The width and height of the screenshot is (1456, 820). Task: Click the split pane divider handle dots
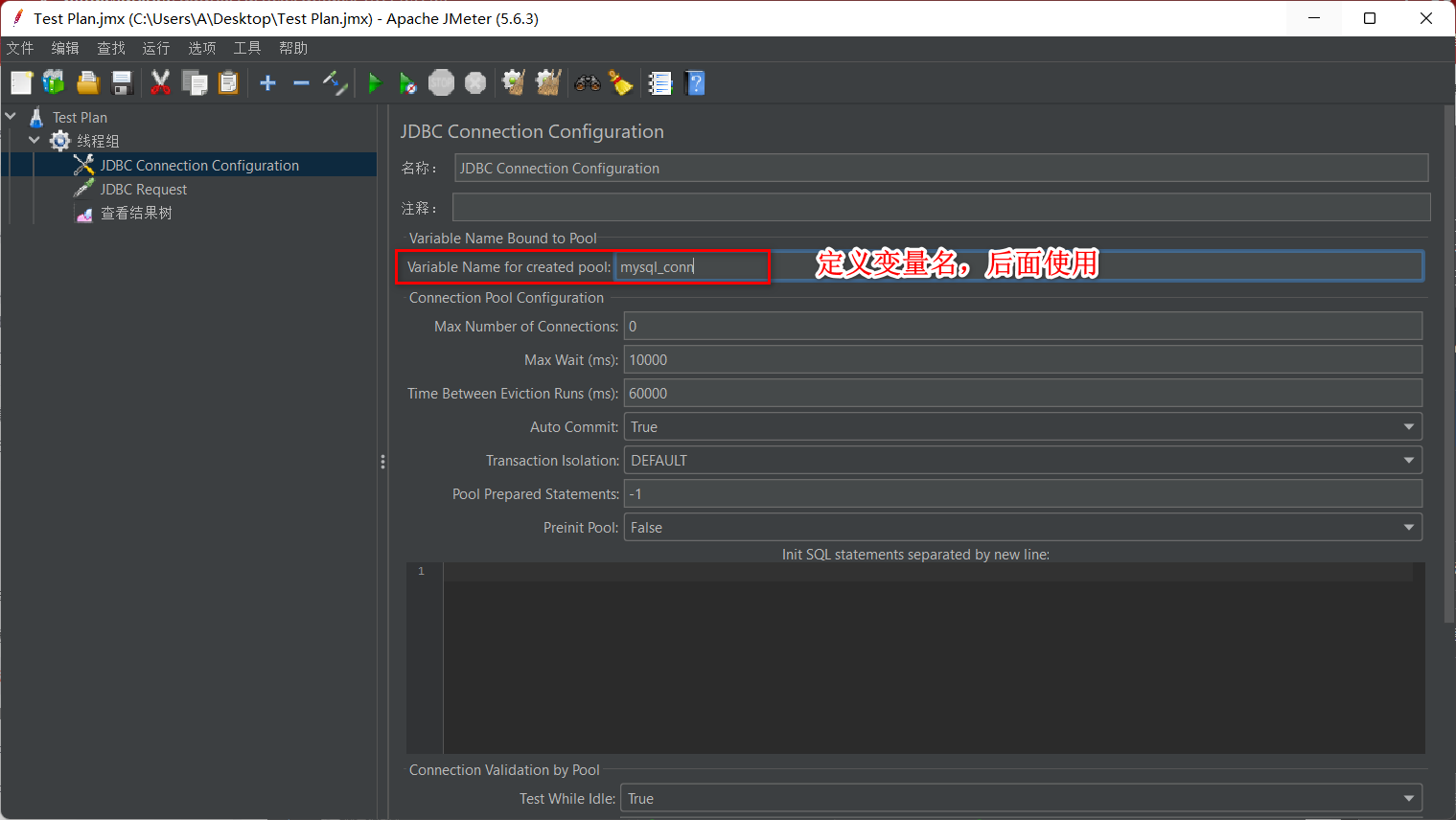tap(382, 462)
